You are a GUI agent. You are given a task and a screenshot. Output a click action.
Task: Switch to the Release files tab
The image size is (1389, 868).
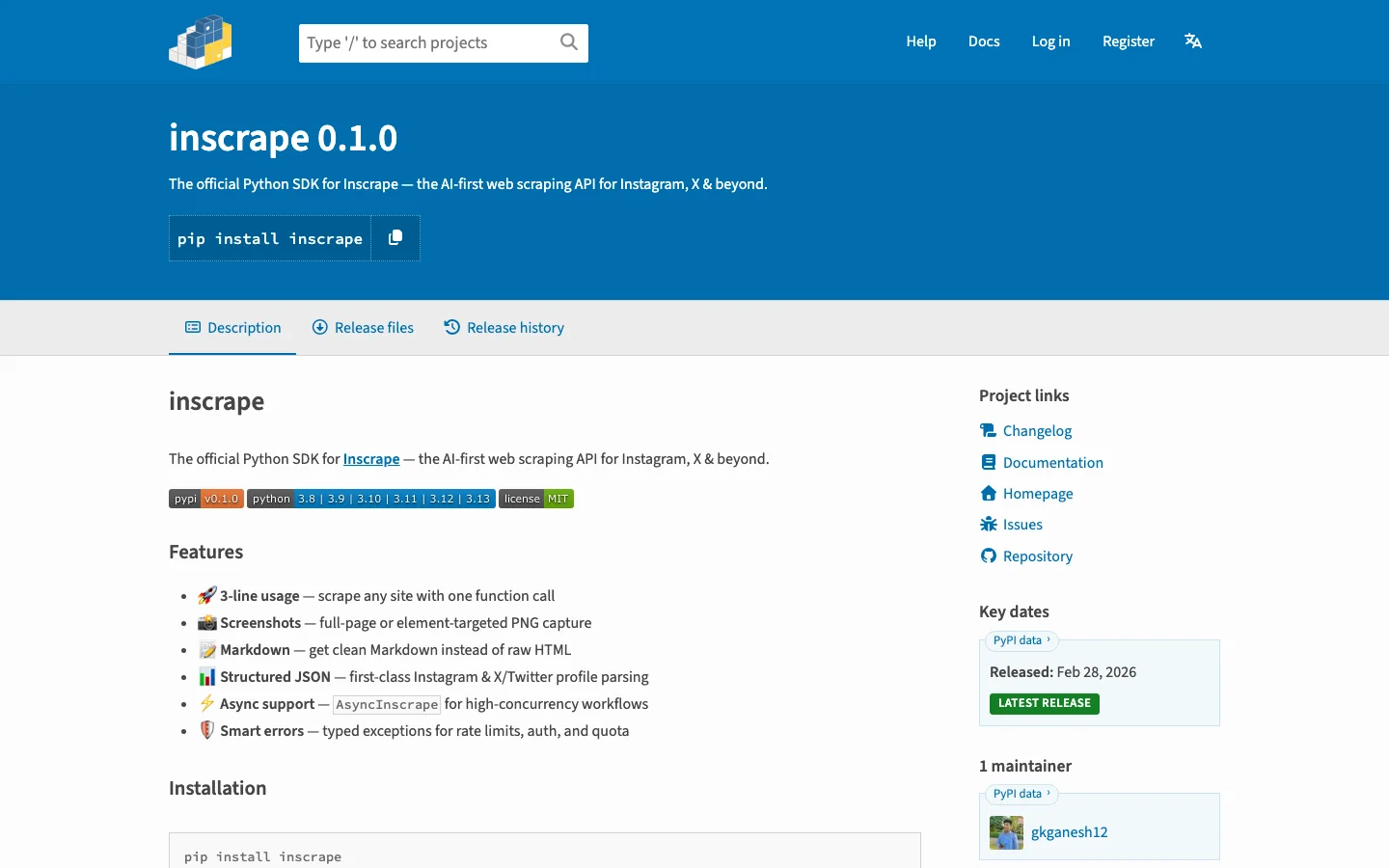363,328
